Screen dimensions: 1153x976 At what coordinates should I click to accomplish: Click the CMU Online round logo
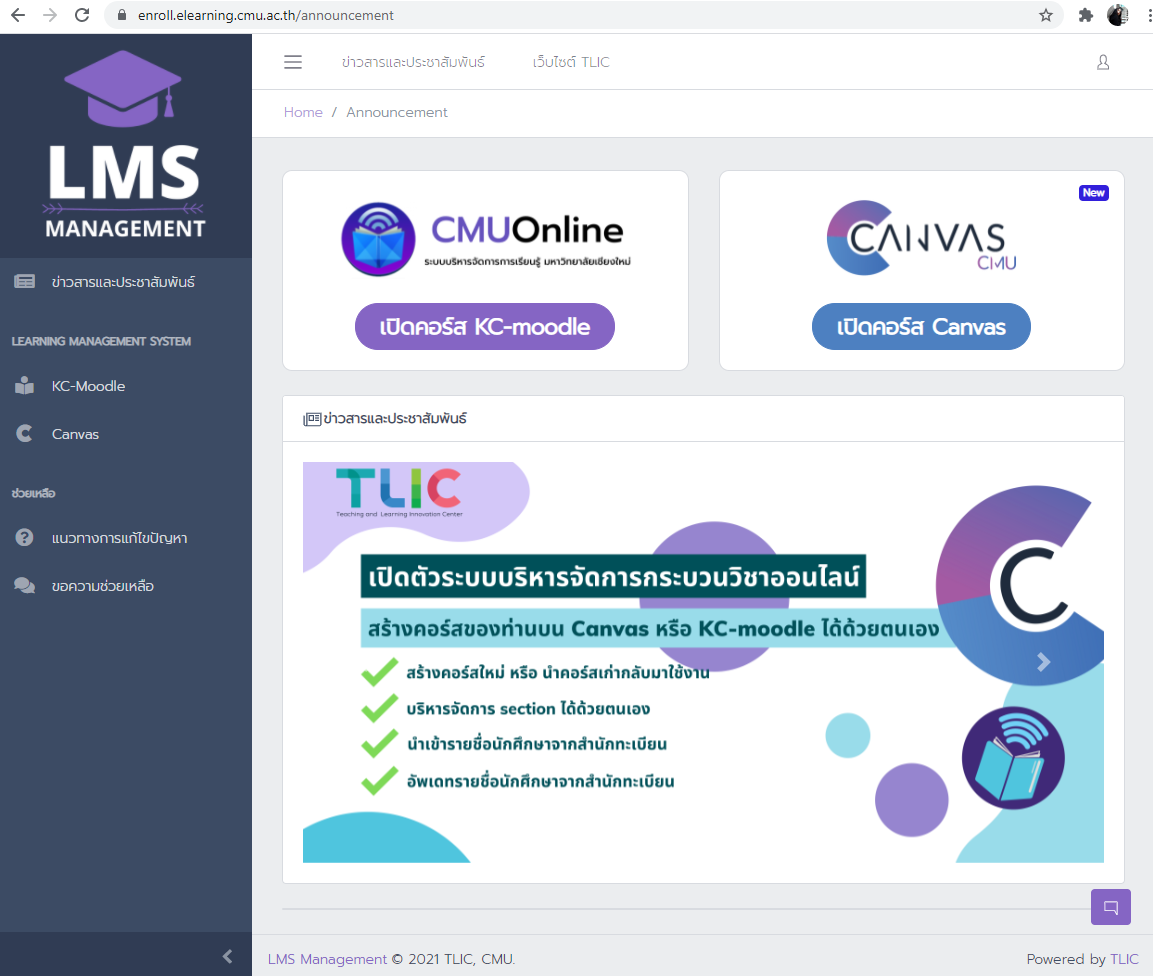click(378, 239)
